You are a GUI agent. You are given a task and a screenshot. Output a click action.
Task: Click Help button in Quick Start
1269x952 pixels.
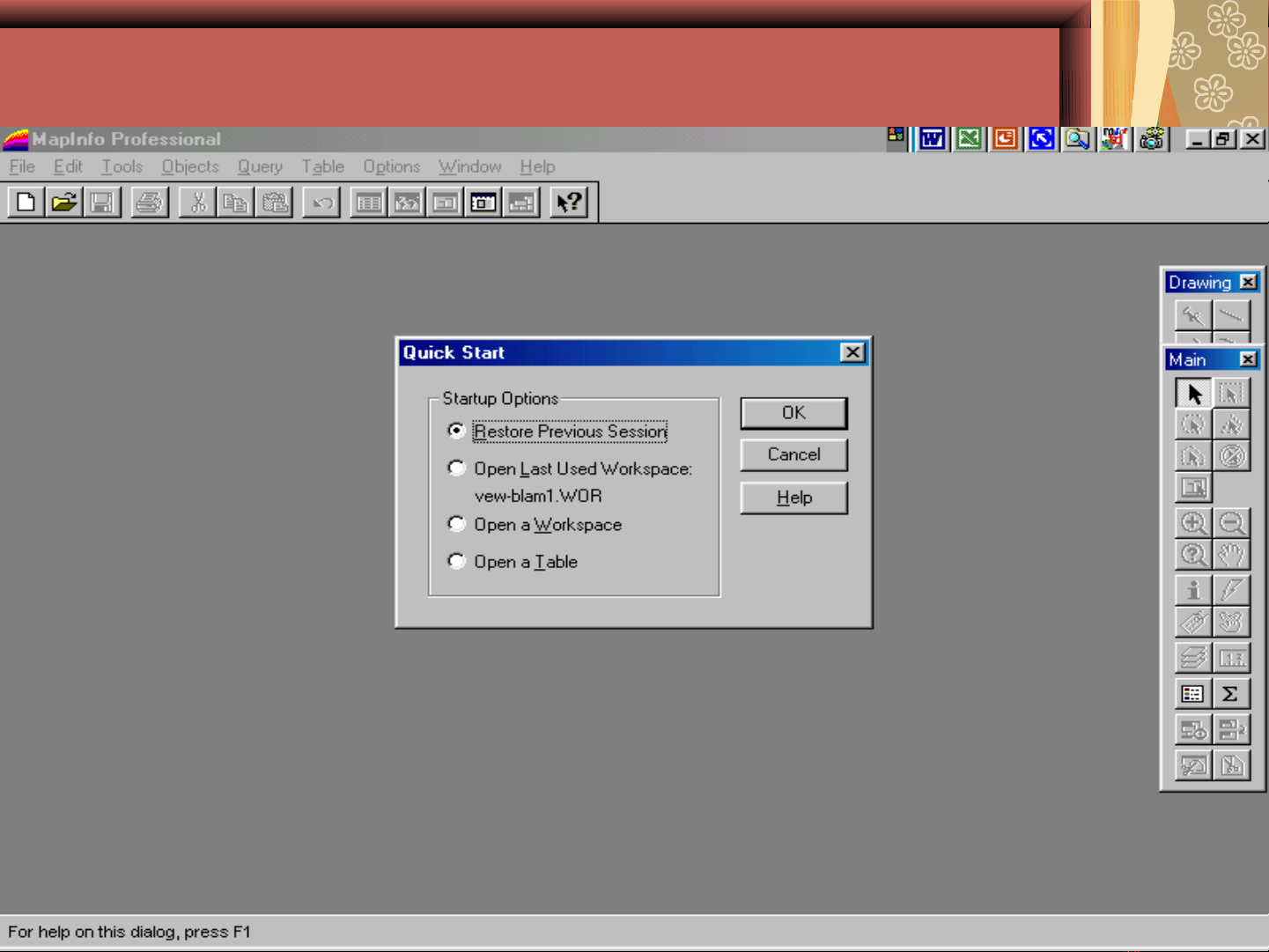793,498
